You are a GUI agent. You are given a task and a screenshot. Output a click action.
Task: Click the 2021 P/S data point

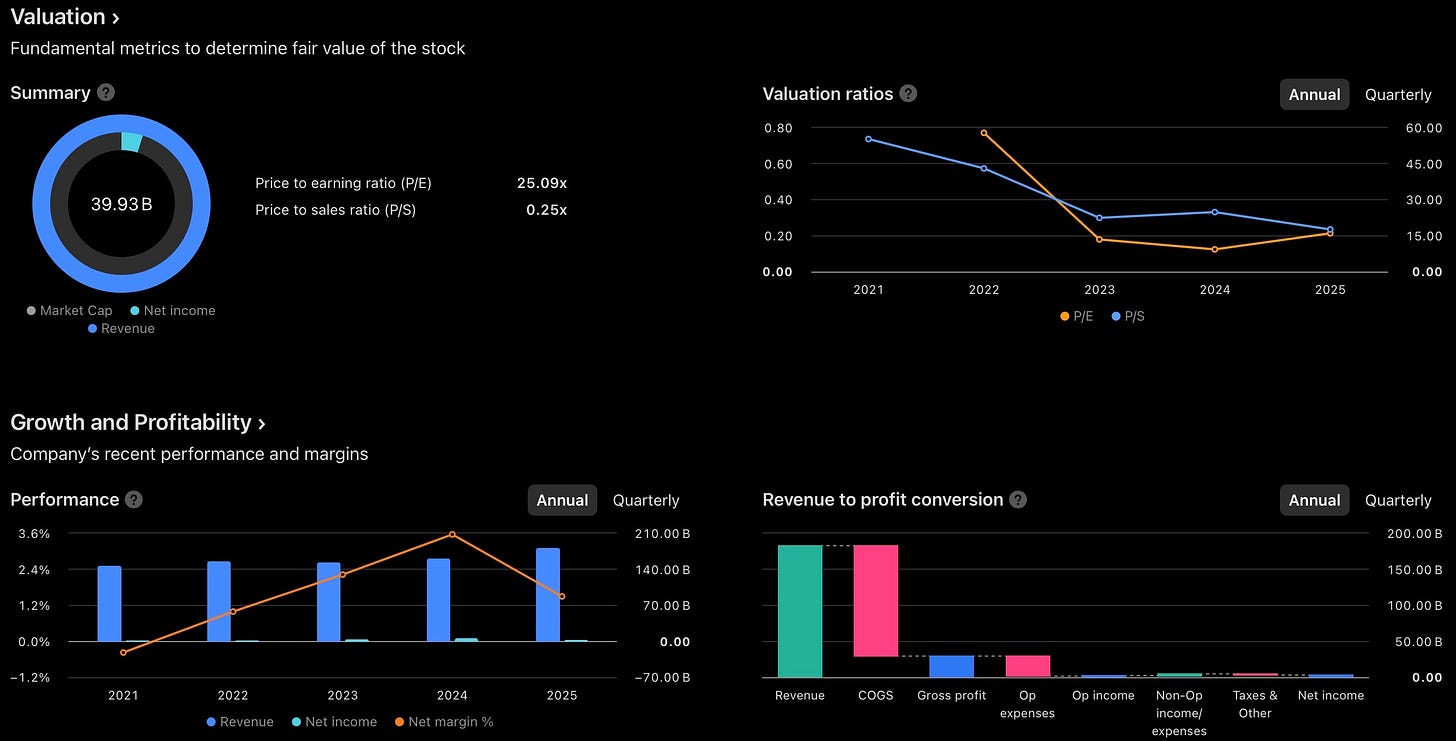tap(868, 139)
